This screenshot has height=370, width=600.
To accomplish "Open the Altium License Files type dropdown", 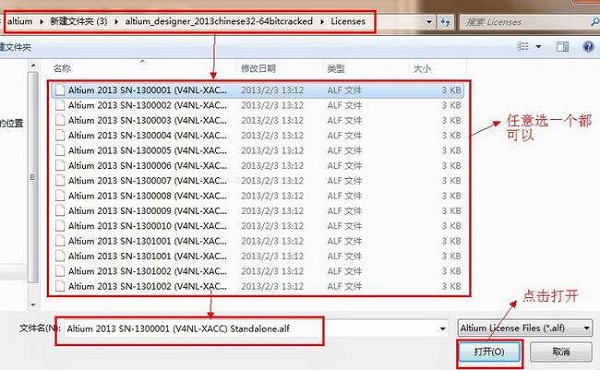I will click(525, 328).
